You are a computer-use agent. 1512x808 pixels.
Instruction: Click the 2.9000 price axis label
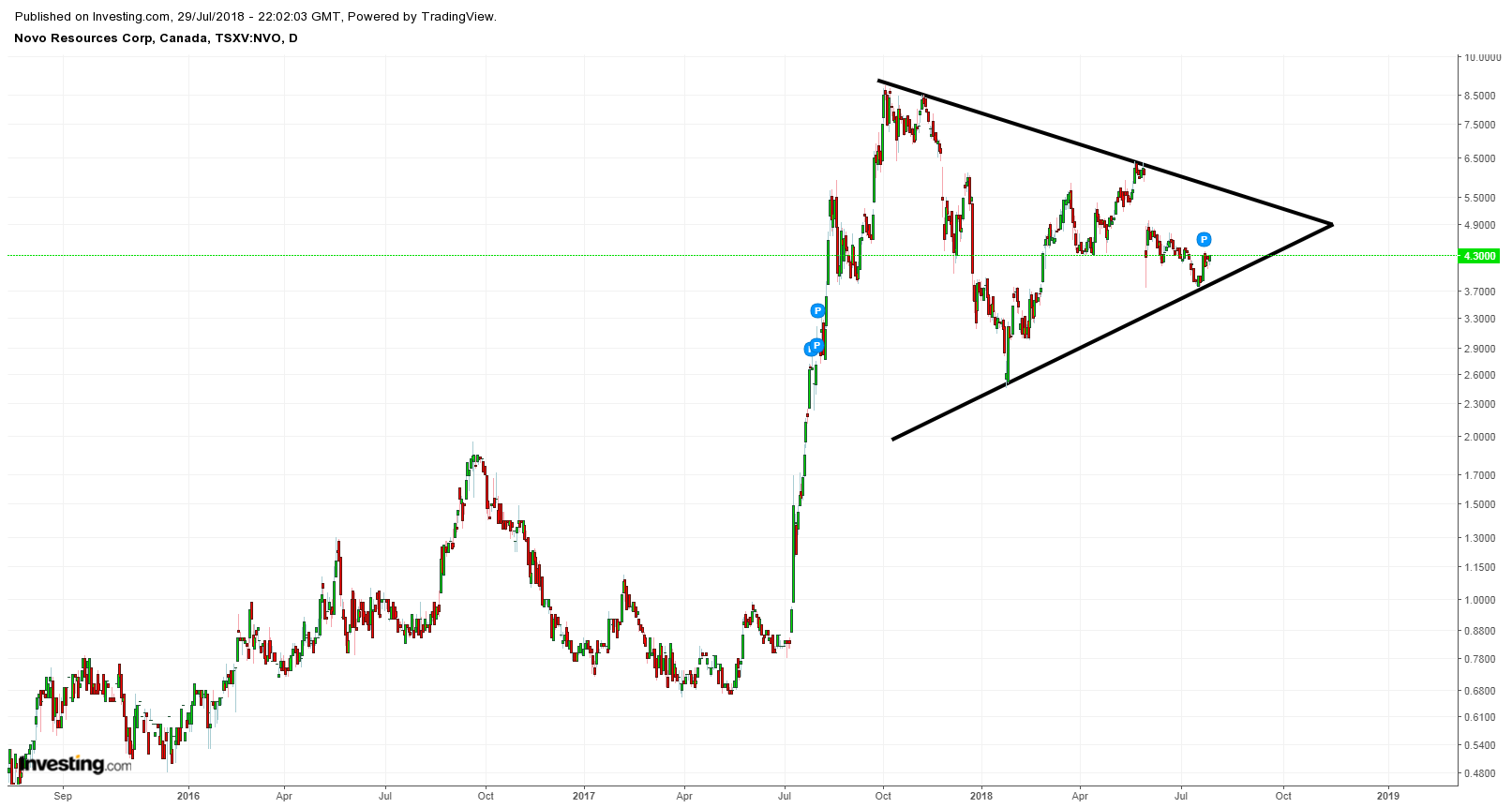coord(1479,349)
